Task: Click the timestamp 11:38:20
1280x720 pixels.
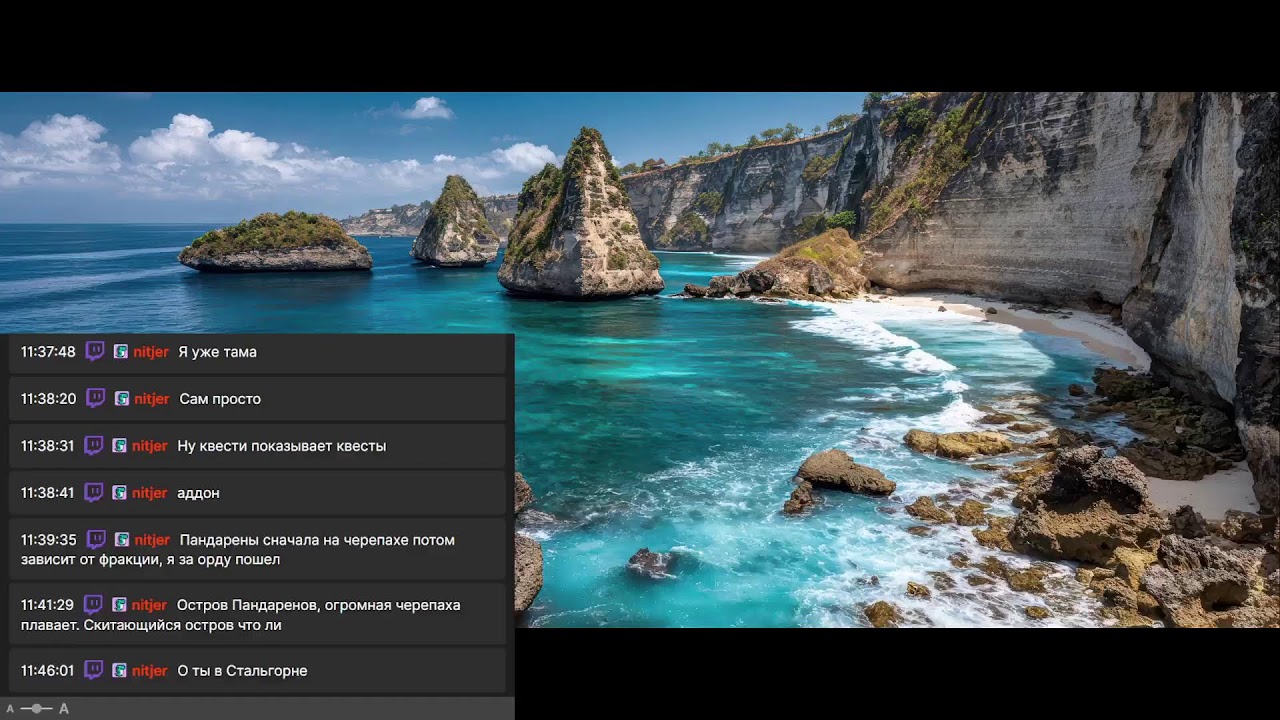Action: 48,399
